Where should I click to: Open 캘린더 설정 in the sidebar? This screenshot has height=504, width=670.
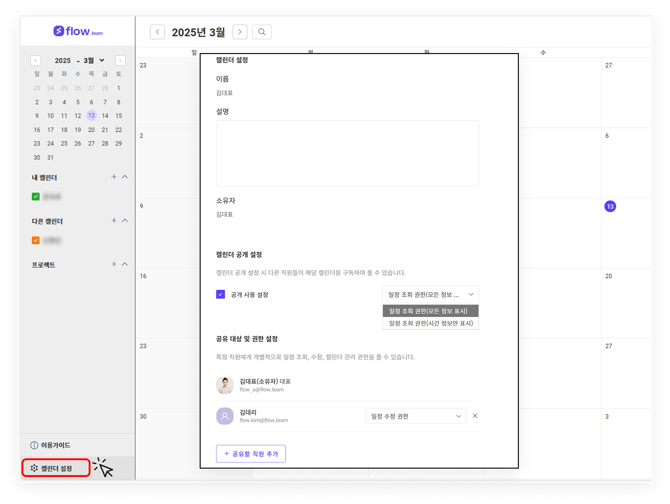click(56, 468)
